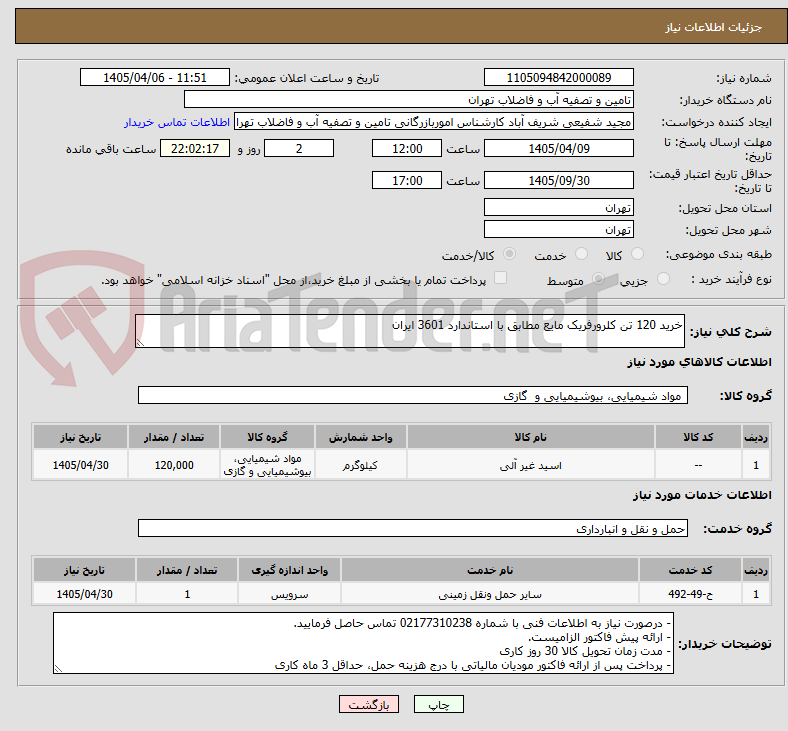Click the goods table گروه کالا header
This screenshot has width=788, height=731.
(267, 437)
